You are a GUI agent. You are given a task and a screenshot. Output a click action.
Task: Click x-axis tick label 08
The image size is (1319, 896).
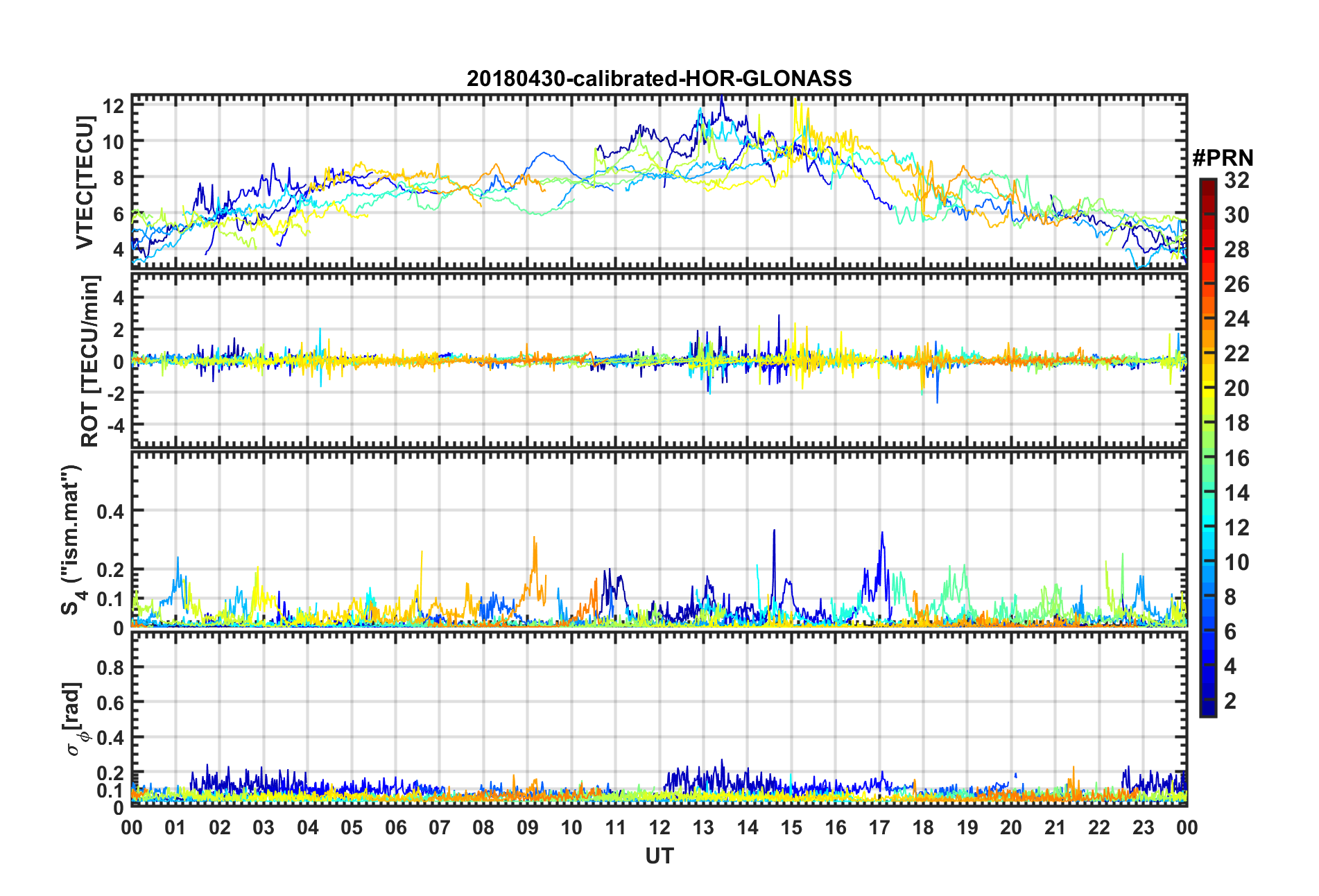(483, 828)
